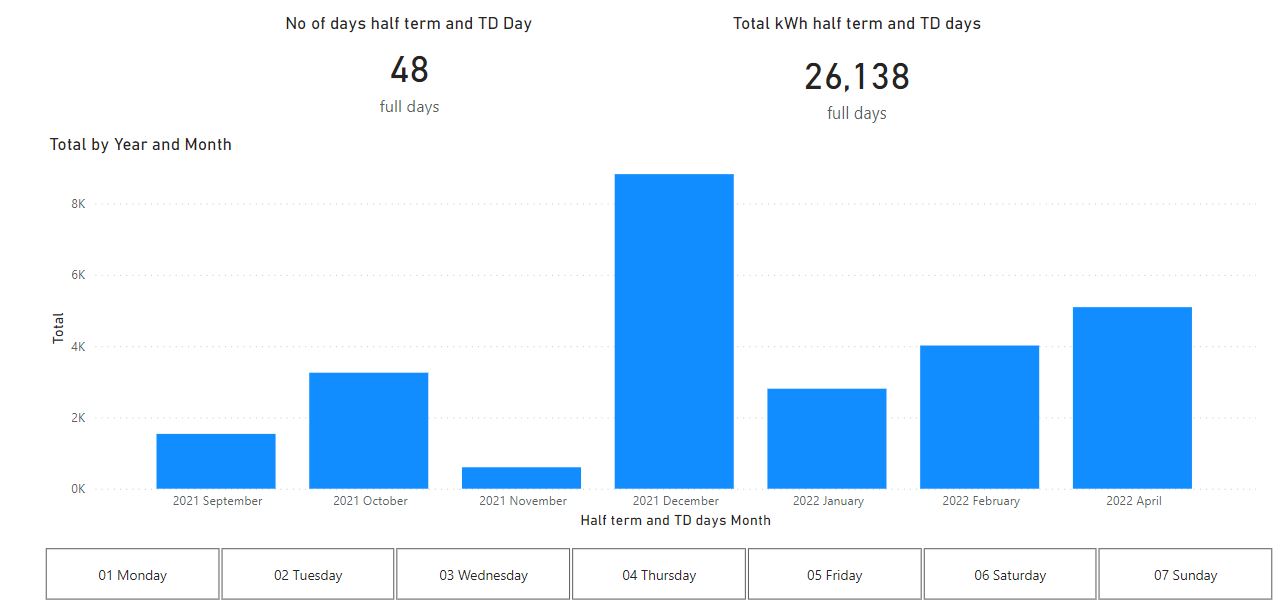Click 'full days' under the 26,138 card
Screen dimensions: 1288x607
[857, 114]
